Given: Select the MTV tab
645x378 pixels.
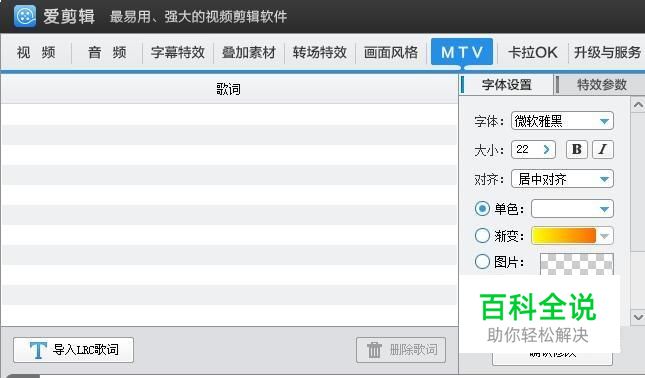Looking at the screenshot, I should tap(462, 52).
